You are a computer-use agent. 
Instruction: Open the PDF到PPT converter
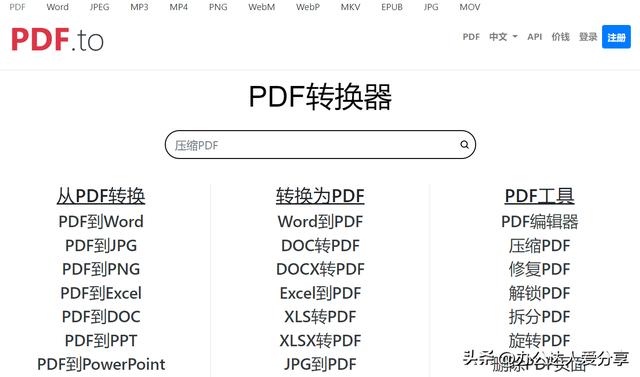[101, 340]
